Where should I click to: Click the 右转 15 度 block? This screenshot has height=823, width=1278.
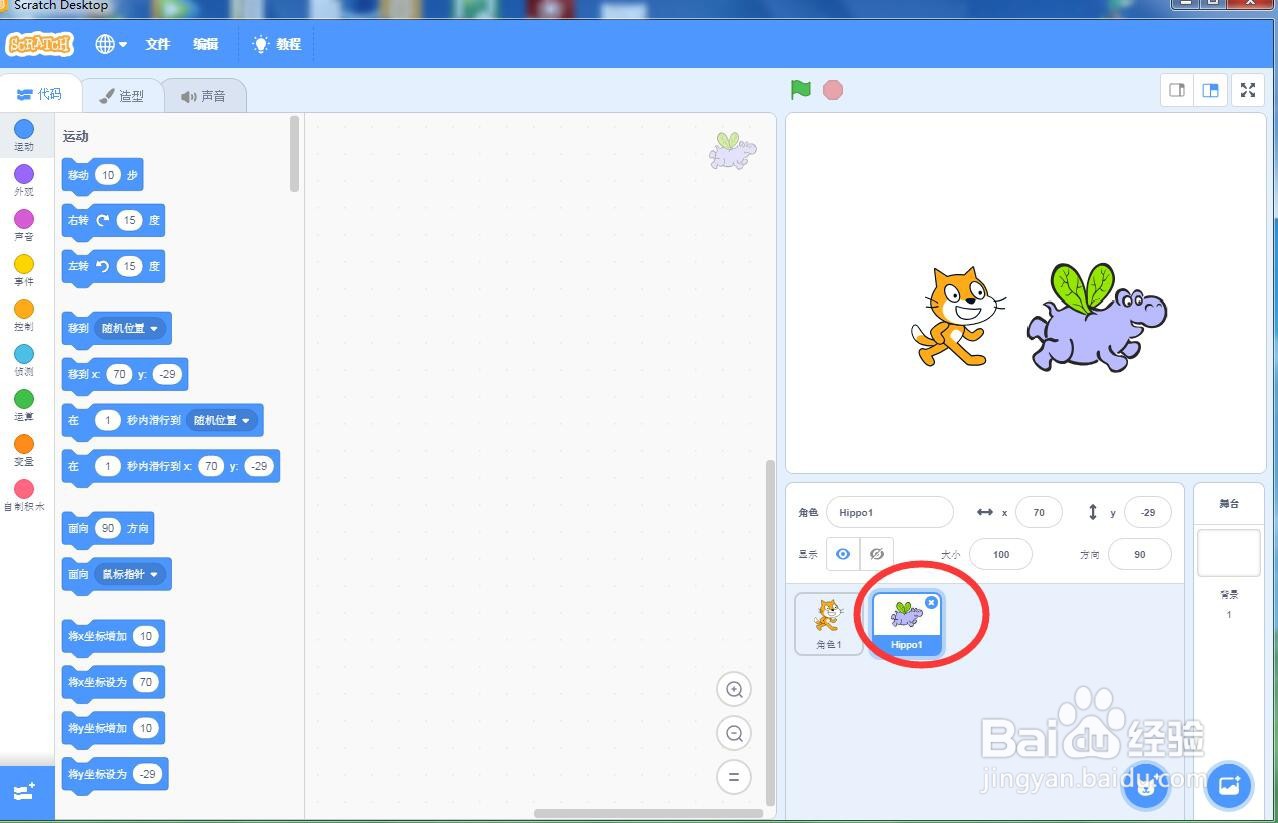(x=113, y=221)
